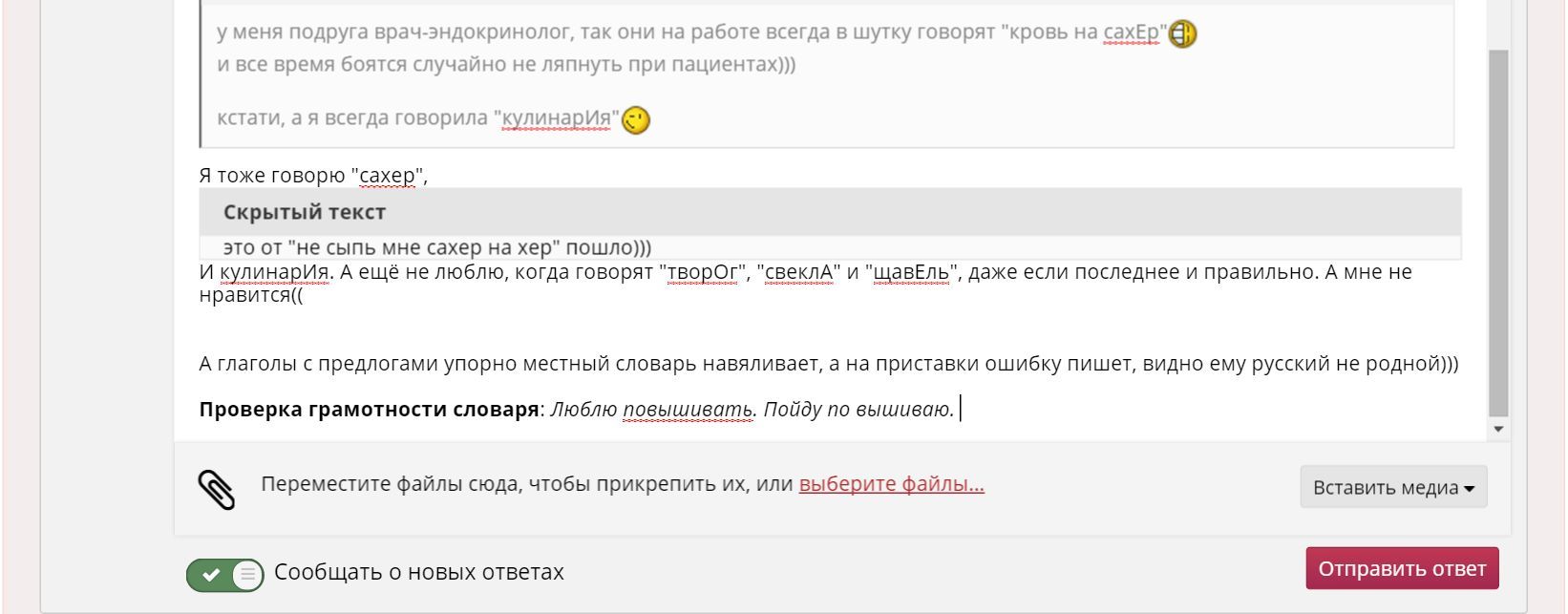
Task: Click the "выберите файлы..." link
Action: click(x=891, y=484)
